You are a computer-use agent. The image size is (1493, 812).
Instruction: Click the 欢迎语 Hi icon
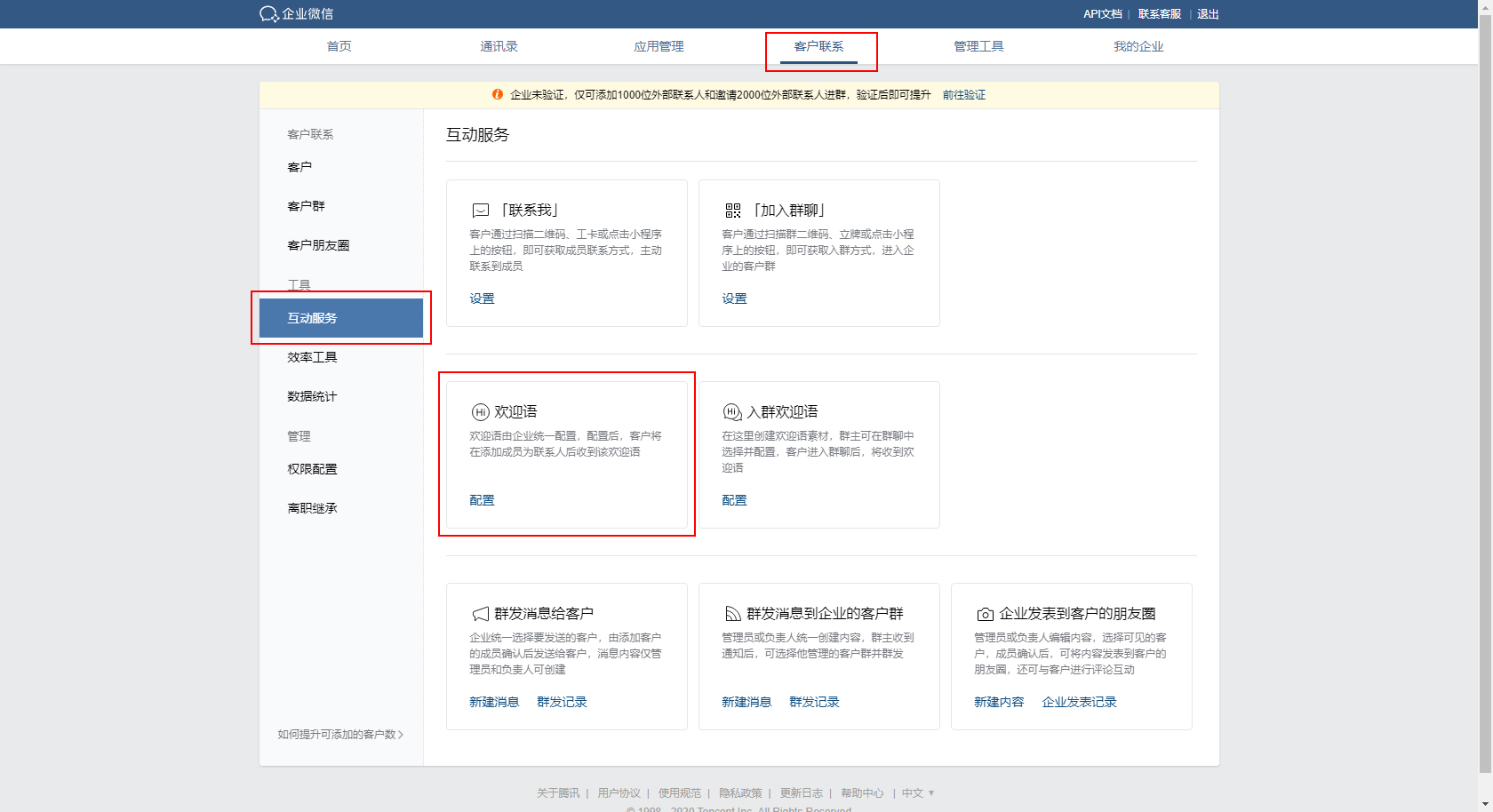click(480, 412)
